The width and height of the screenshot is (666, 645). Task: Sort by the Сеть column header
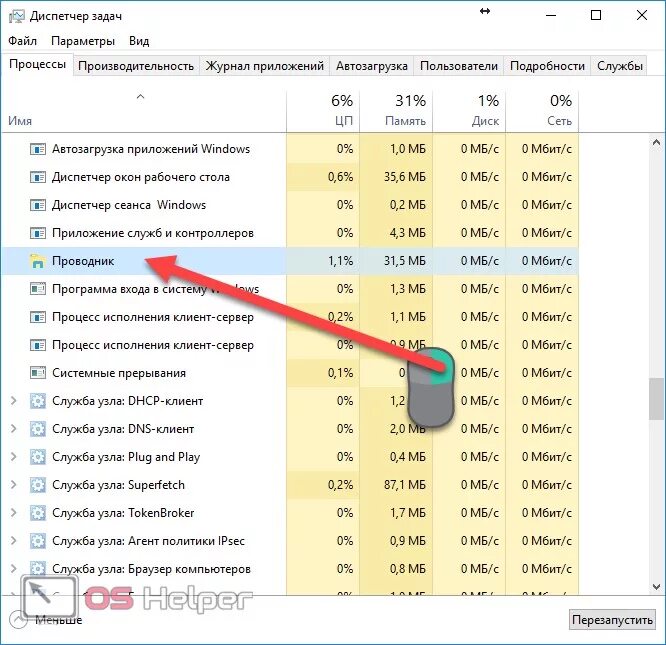542,111
